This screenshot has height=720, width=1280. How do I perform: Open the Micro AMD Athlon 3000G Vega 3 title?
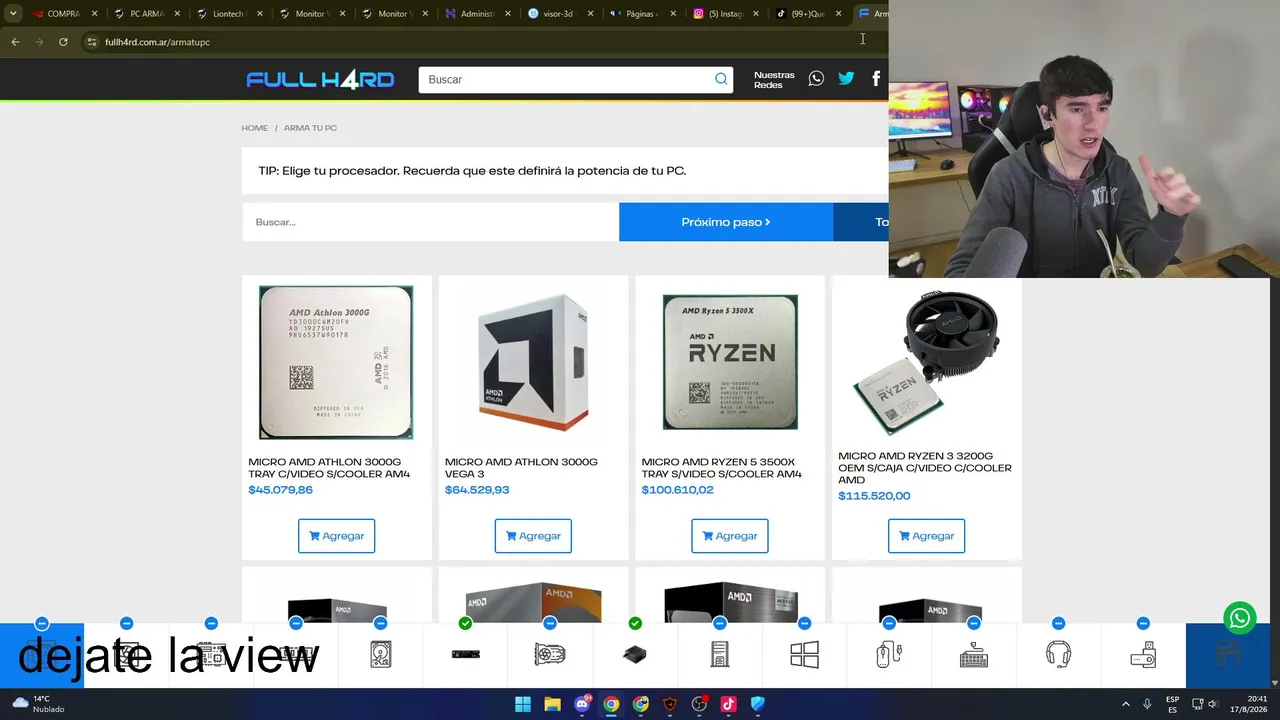pos(521,468)
